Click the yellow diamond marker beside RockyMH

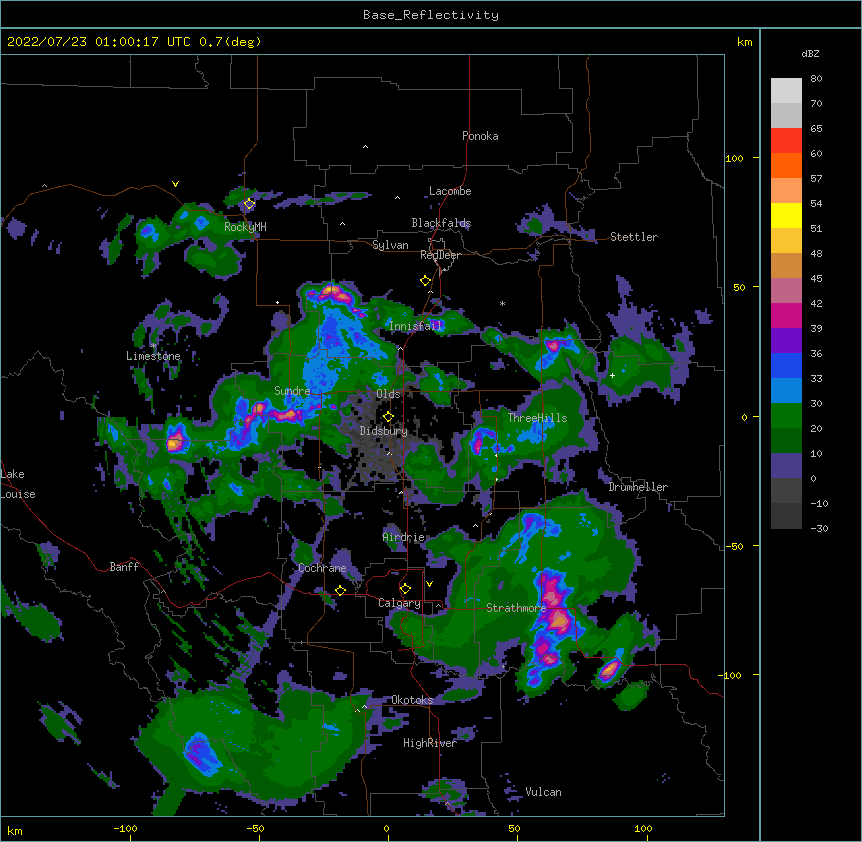(x=249, y=204)
